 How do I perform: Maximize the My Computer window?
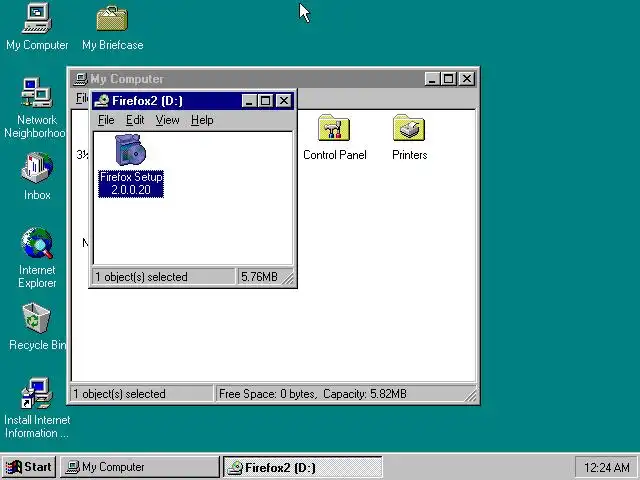point(448,79)
